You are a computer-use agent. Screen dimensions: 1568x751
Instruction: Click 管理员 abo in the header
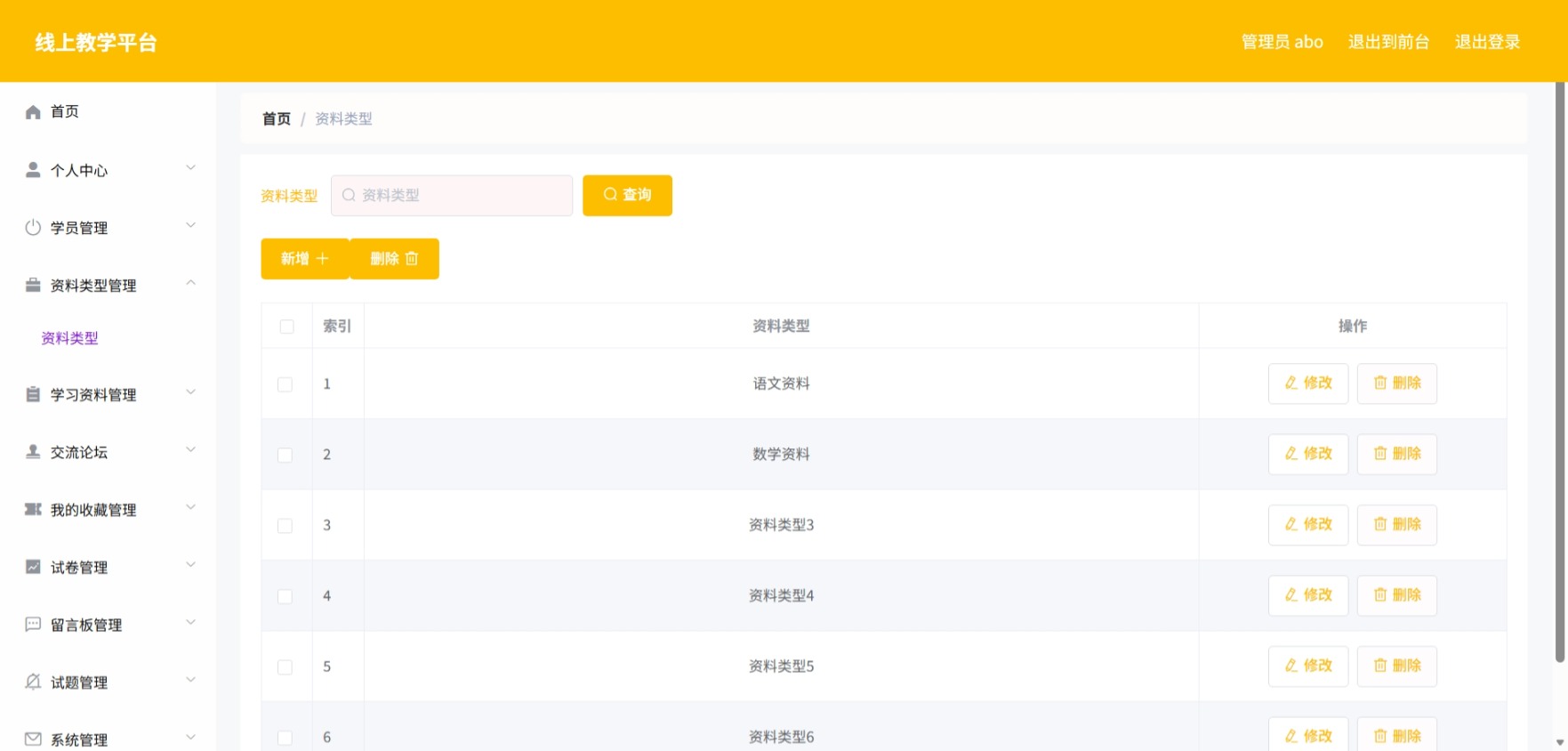tap(1282, 42)
